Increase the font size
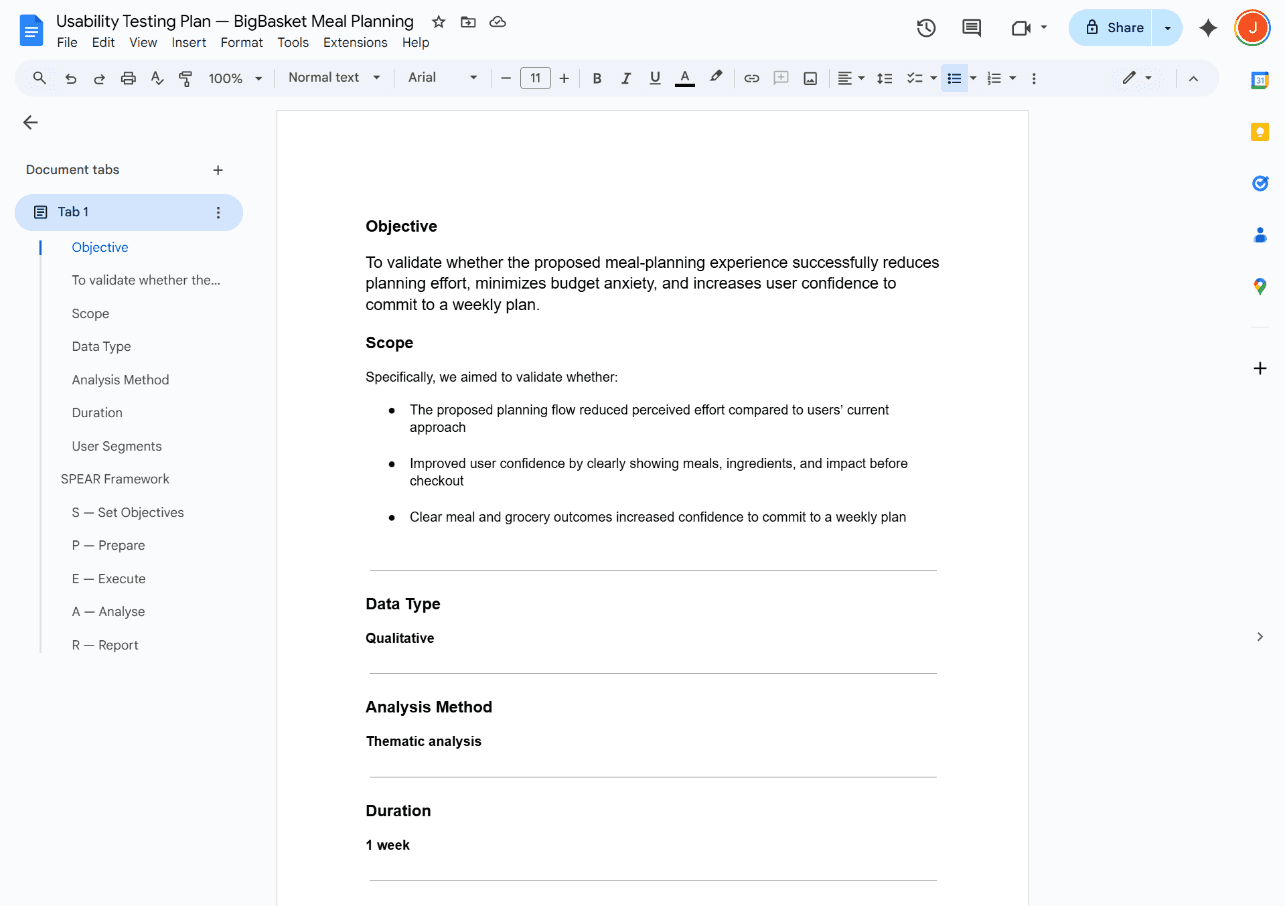This screenshot has height=906, width=1285. coord(564,78)
